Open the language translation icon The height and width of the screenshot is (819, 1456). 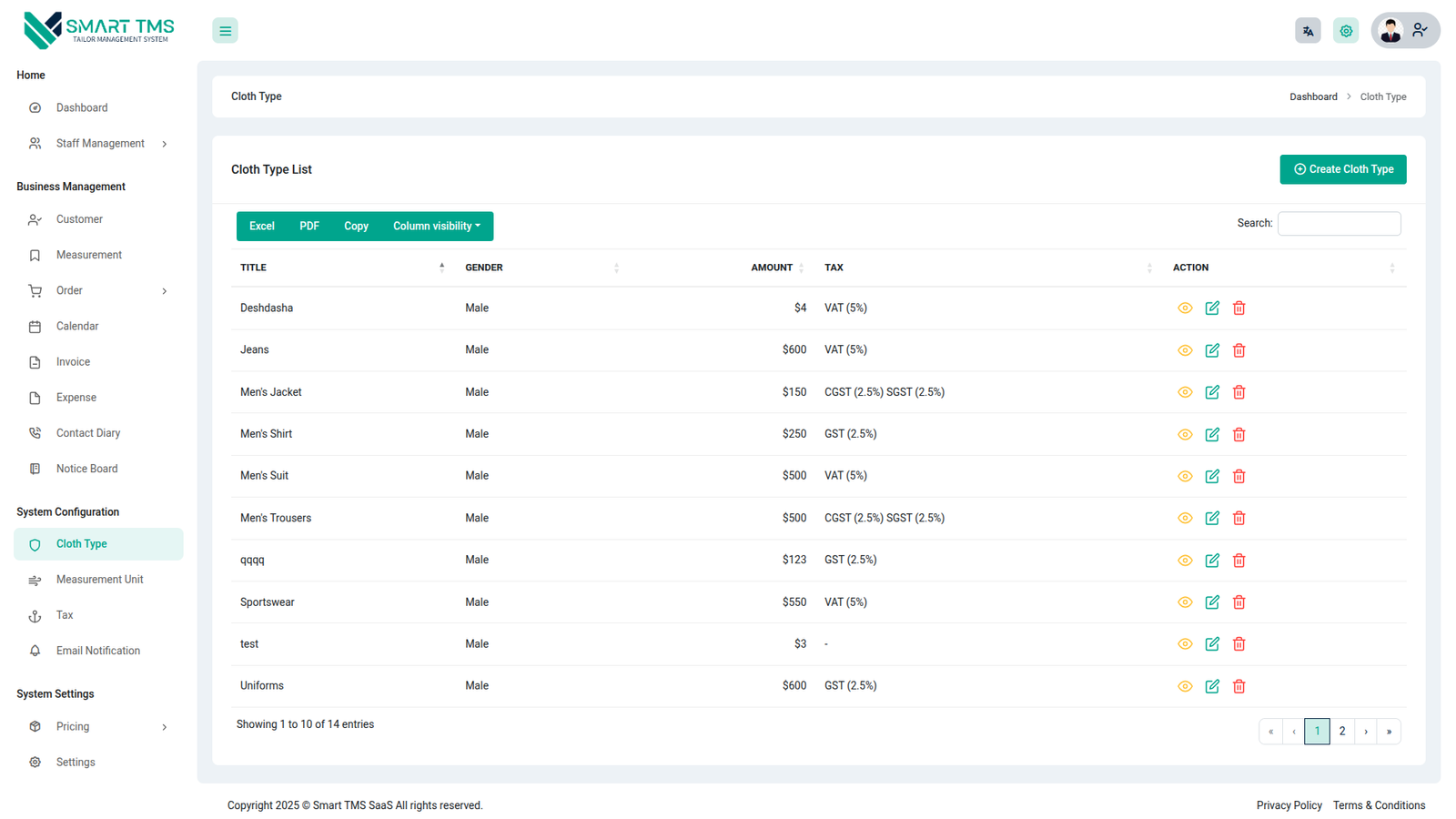coord(1308,31)
